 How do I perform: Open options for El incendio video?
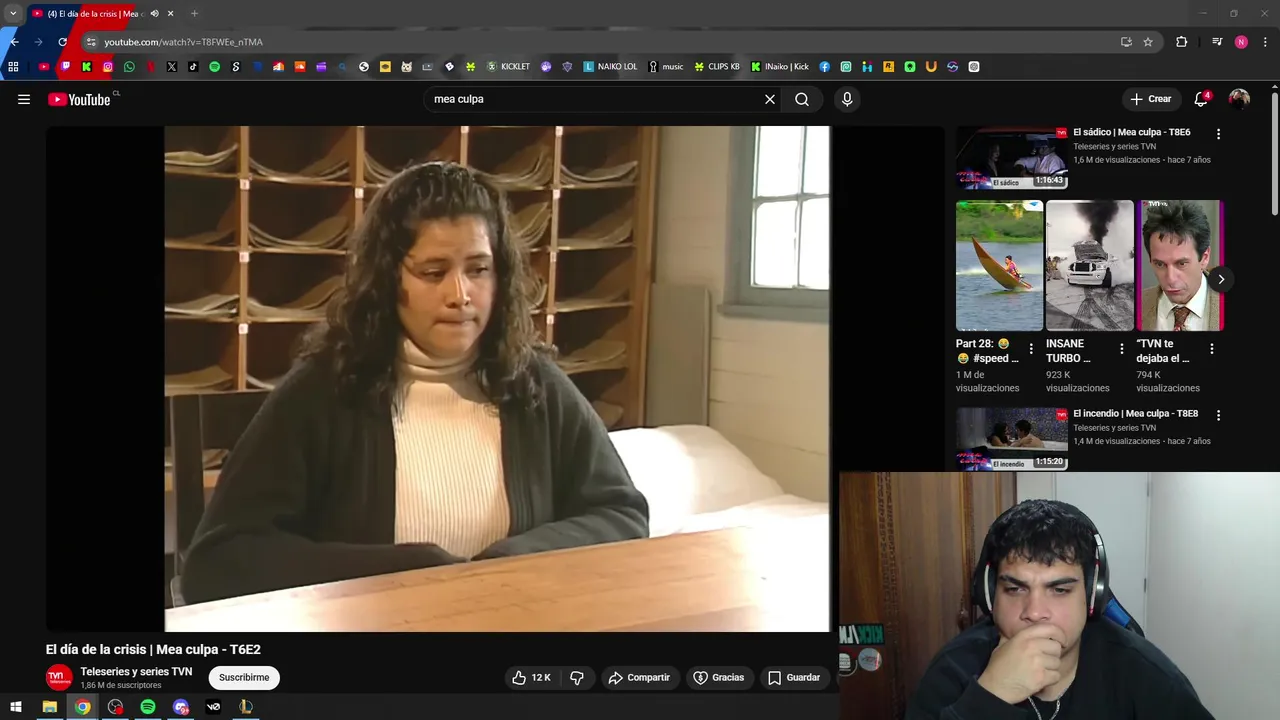click(1218, 415)
